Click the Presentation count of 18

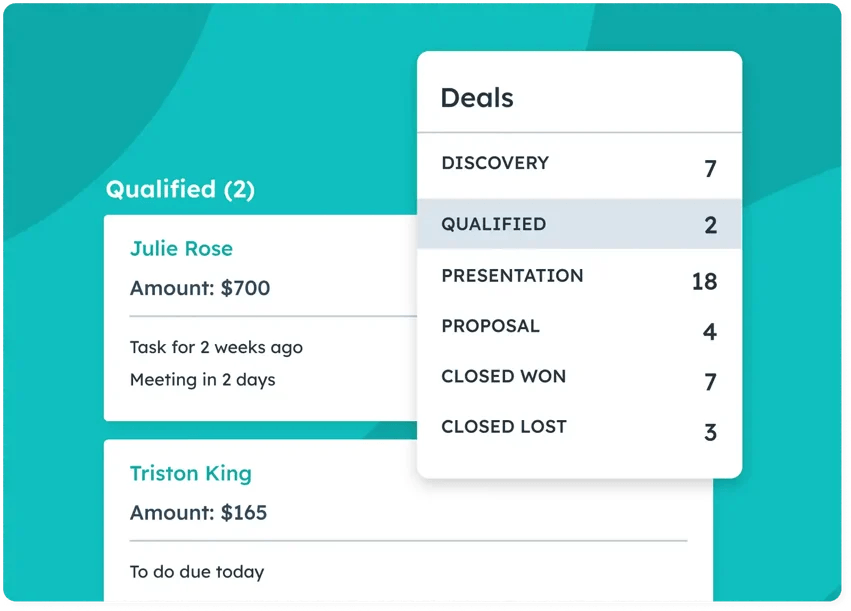click(704, 282)
